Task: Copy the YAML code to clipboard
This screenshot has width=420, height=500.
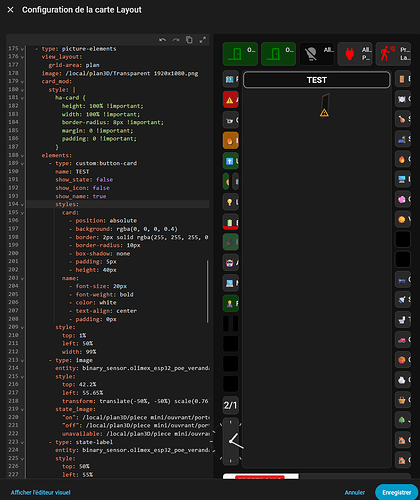Action: click(x=189, y=40)
